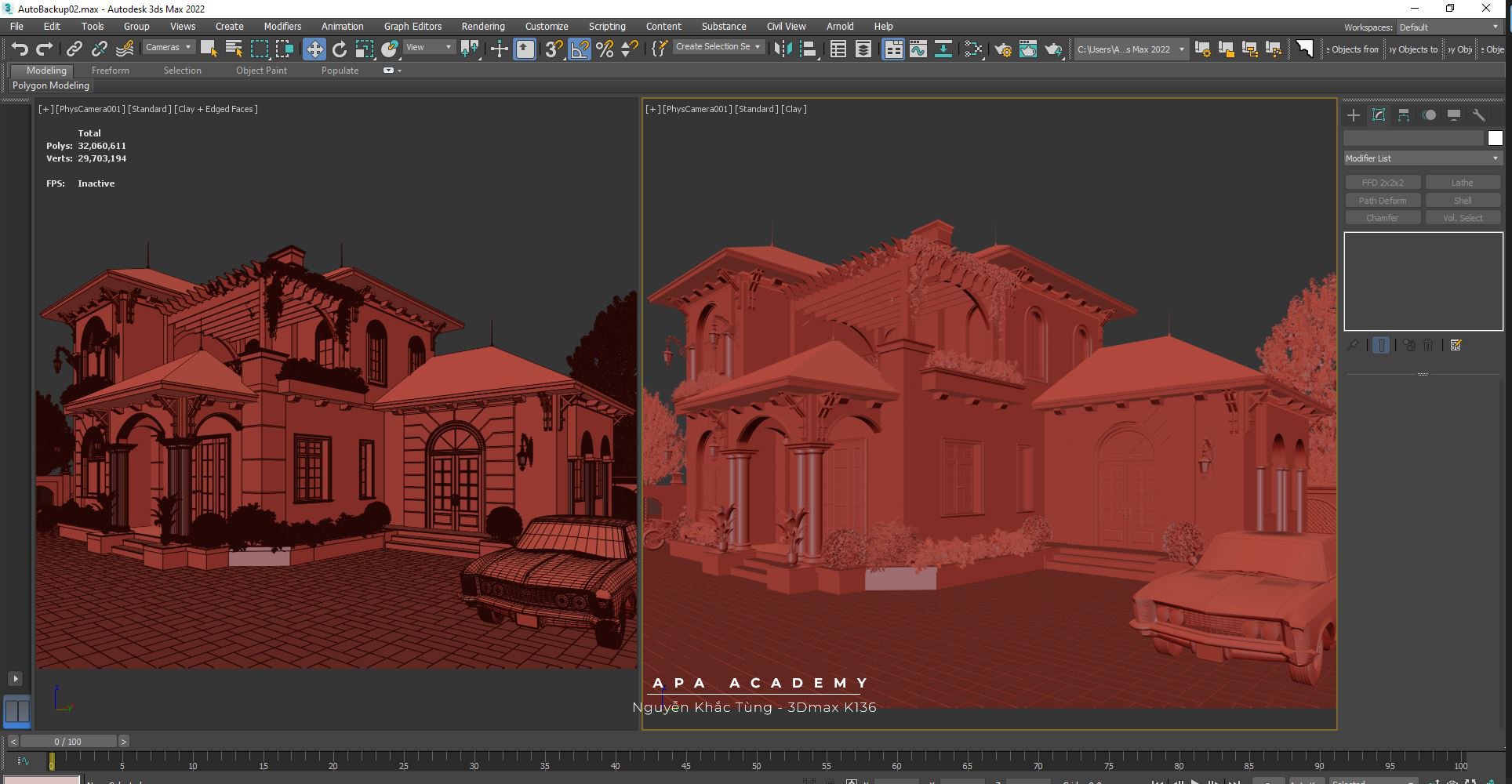This screenshot has height=784, width=1512.
Task: Open Curve Editor from toolbar
Action: point(918,49)
